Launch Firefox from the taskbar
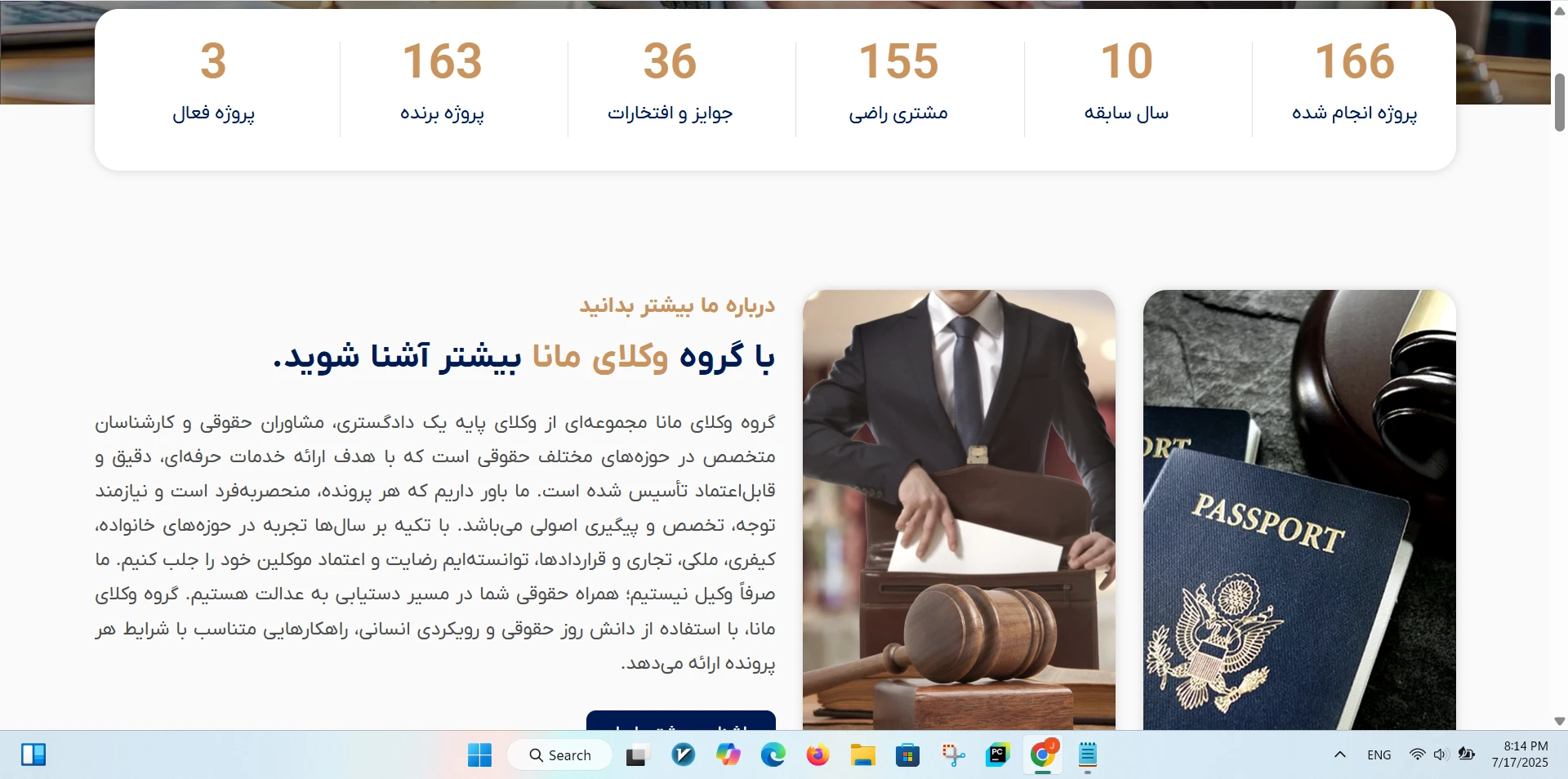Viewport: 1568px width, 779px height. coord(817,755)
